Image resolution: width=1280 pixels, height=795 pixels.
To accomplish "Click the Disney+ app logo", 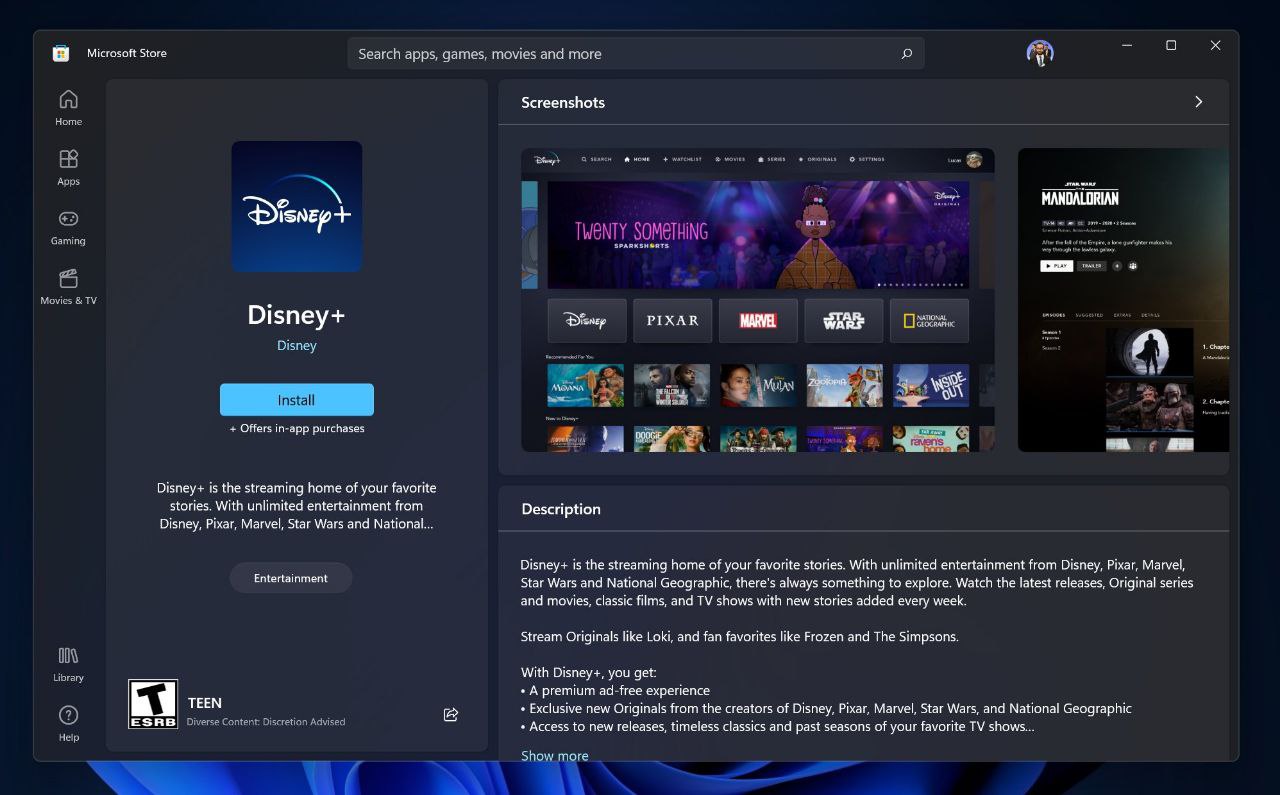I will tap(297, 206).
